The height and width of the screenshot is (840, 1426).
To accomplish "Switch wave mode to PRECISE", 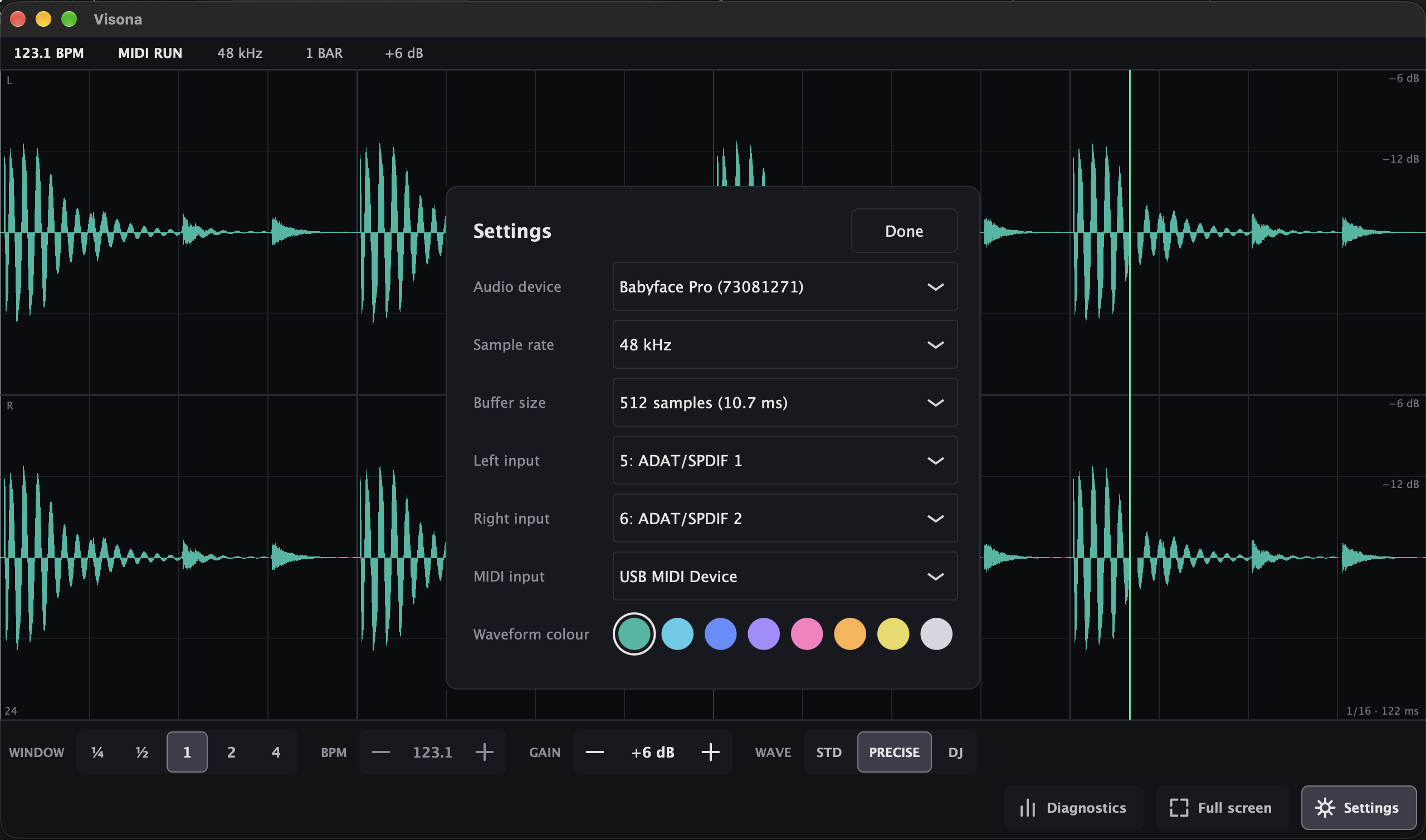I will point(894,752).
